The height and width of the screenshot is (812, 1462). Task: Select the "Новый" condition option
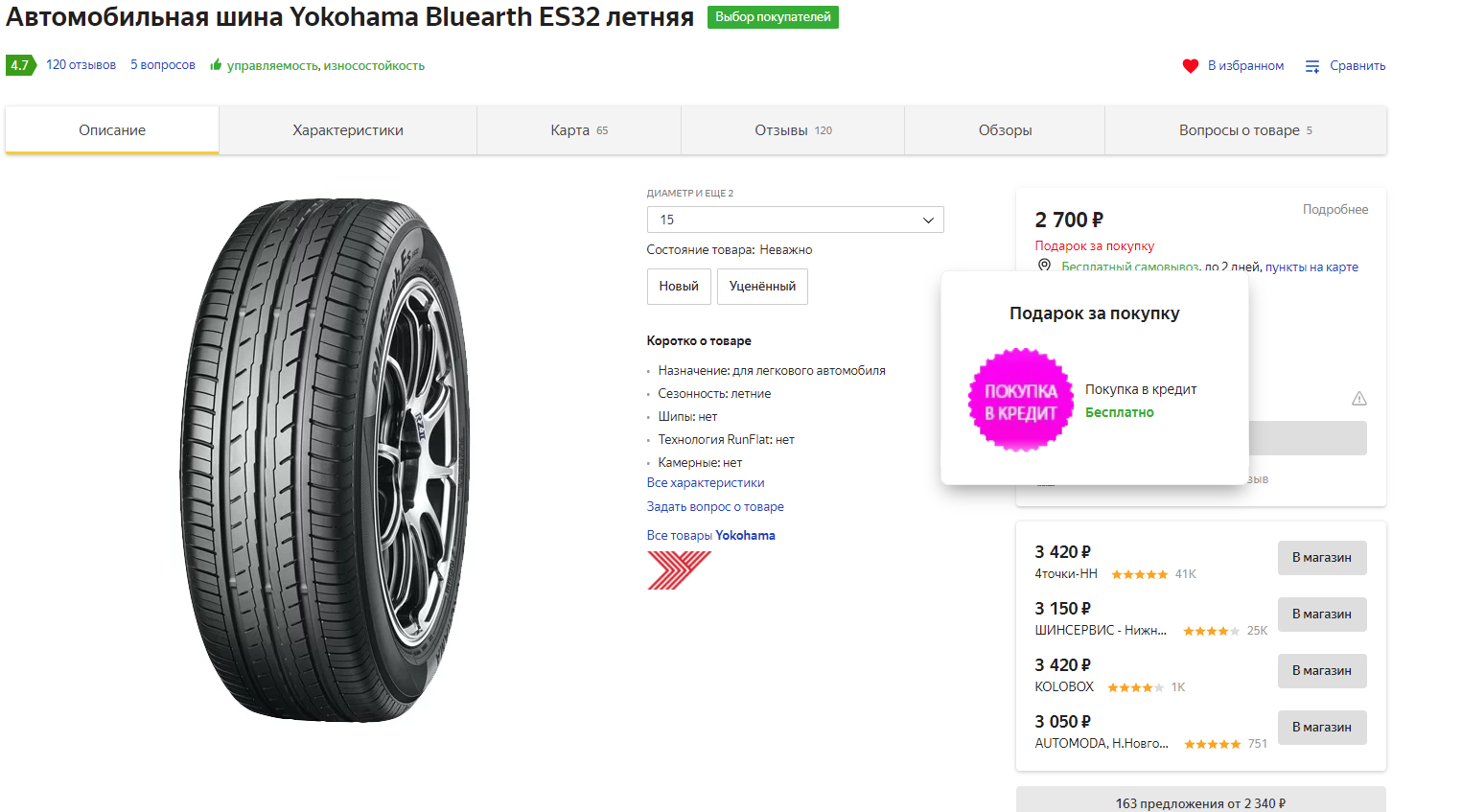coord(679,287)
